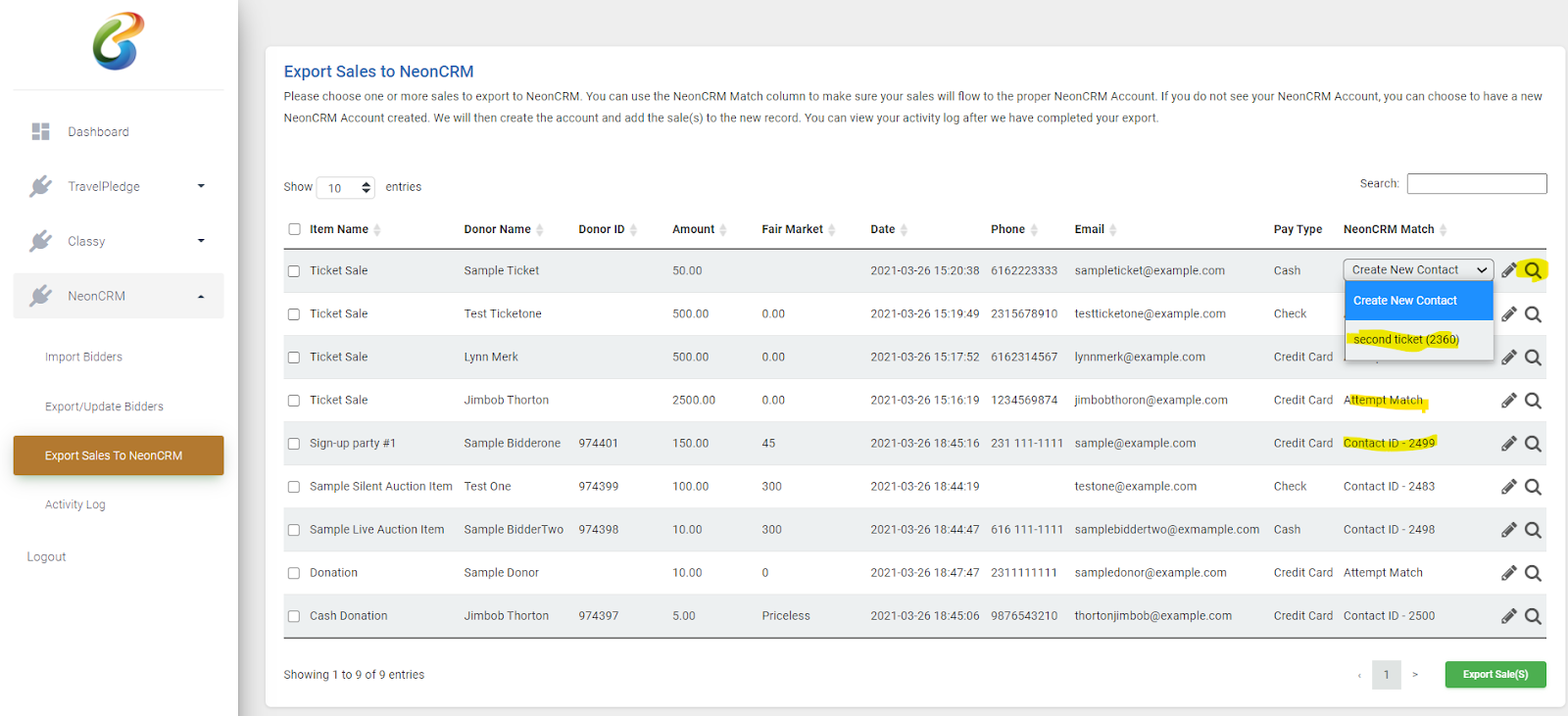1568x716 pixels.
Task: Search match for the 2500.00 Ticket Sale row
Action: pyautogui.click(x=1534, y=401)
